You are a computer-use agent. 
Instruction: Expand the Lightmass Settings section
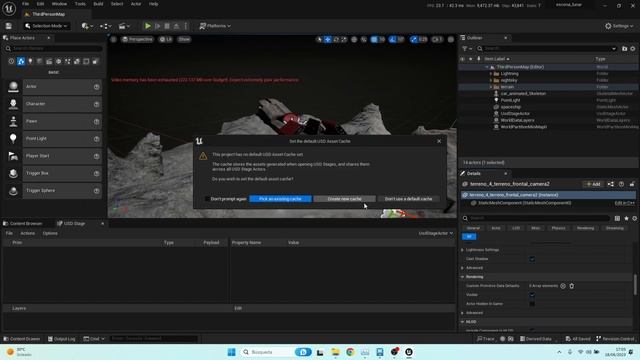point(462,250)
